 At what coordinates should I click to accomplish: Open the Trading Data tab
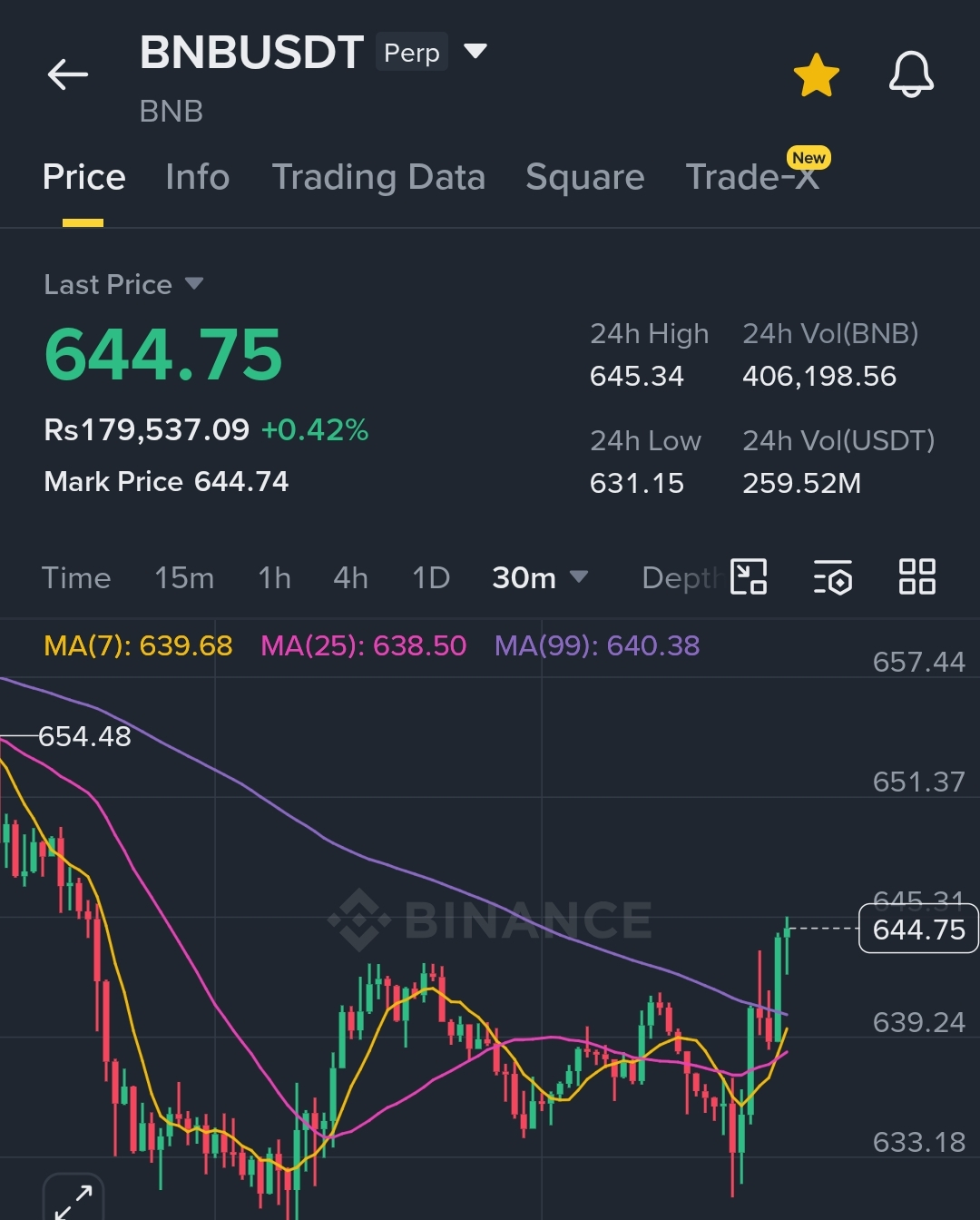click(378, 177)
